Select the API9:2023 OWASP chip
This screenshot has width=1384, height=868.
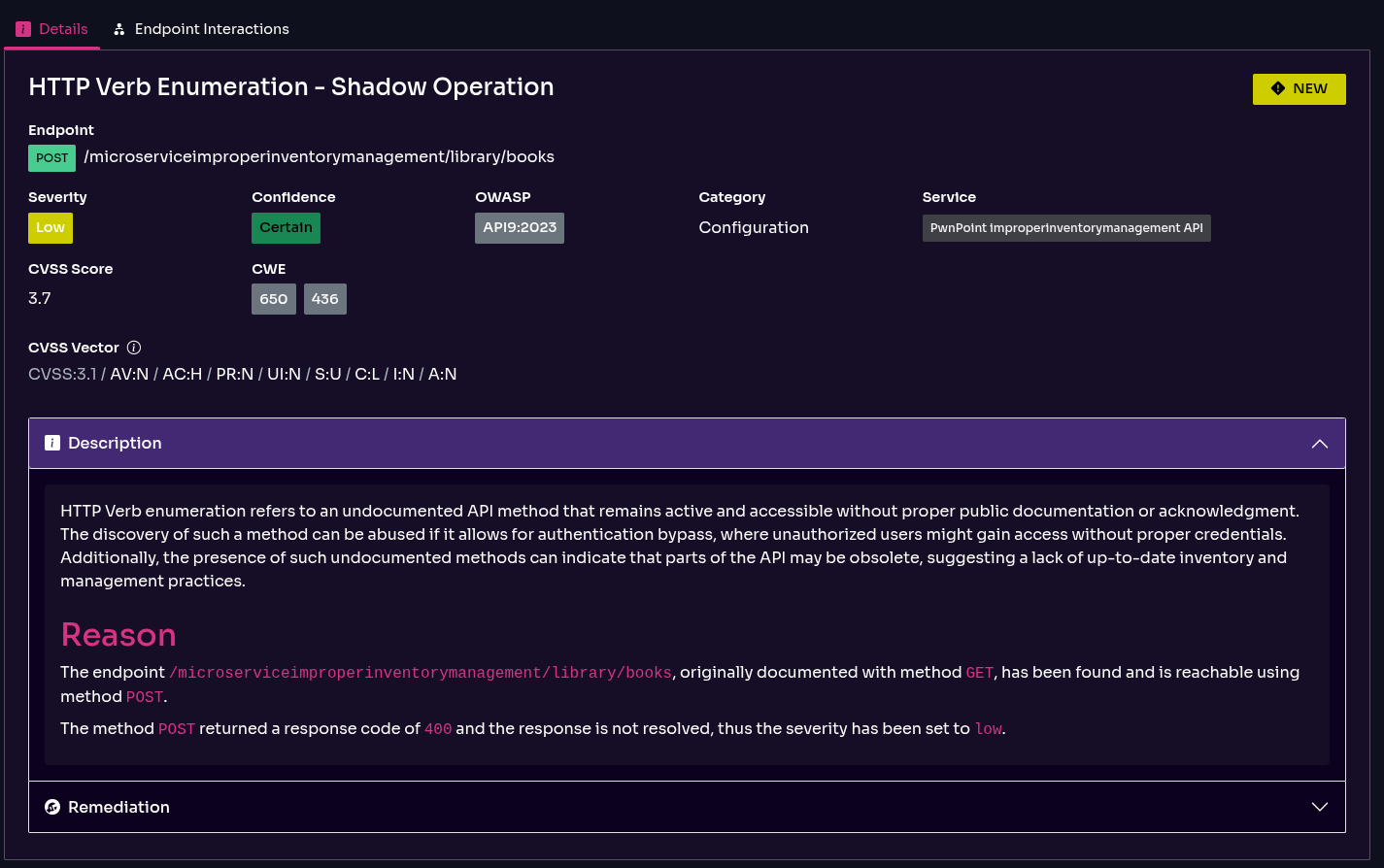(x=519, y=227)
